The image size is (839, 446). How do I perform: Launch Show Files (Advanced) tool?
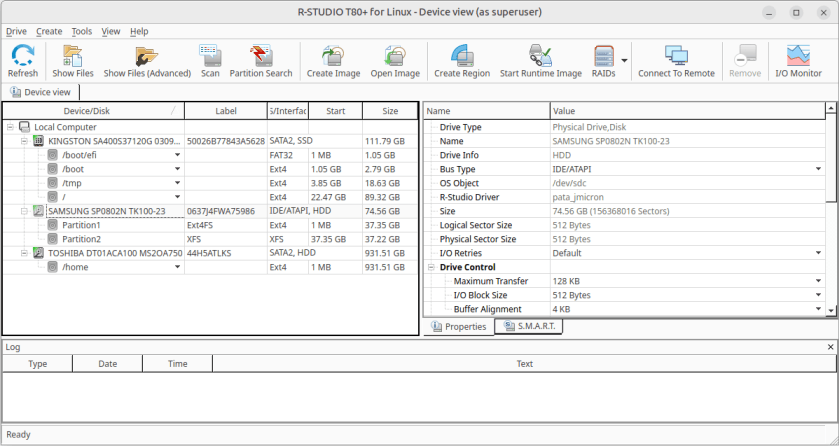point(147,56)
